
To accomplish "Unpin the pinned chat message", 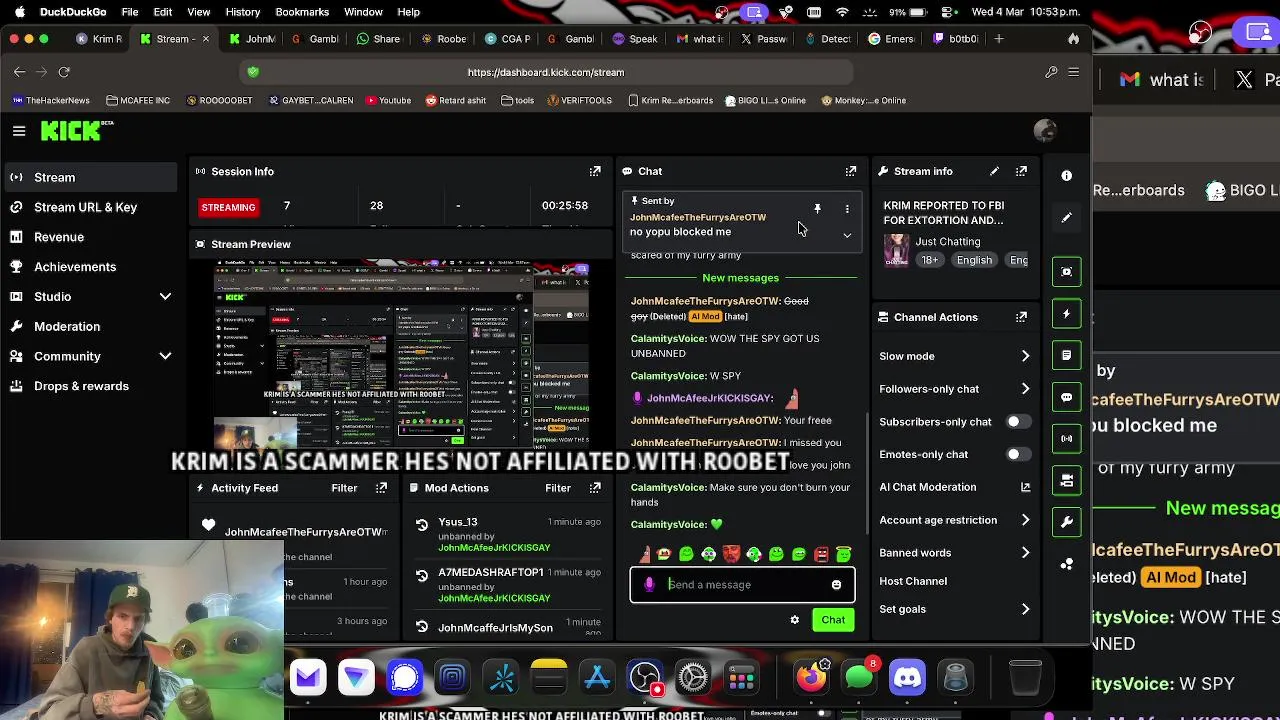I will click(817, 209).
